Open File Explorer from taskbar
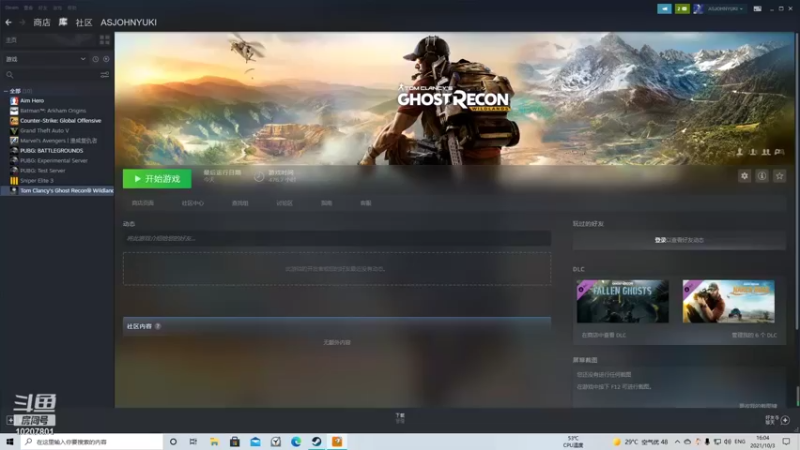800x450 pixels. pyautogui.click(x=214, y=442)
